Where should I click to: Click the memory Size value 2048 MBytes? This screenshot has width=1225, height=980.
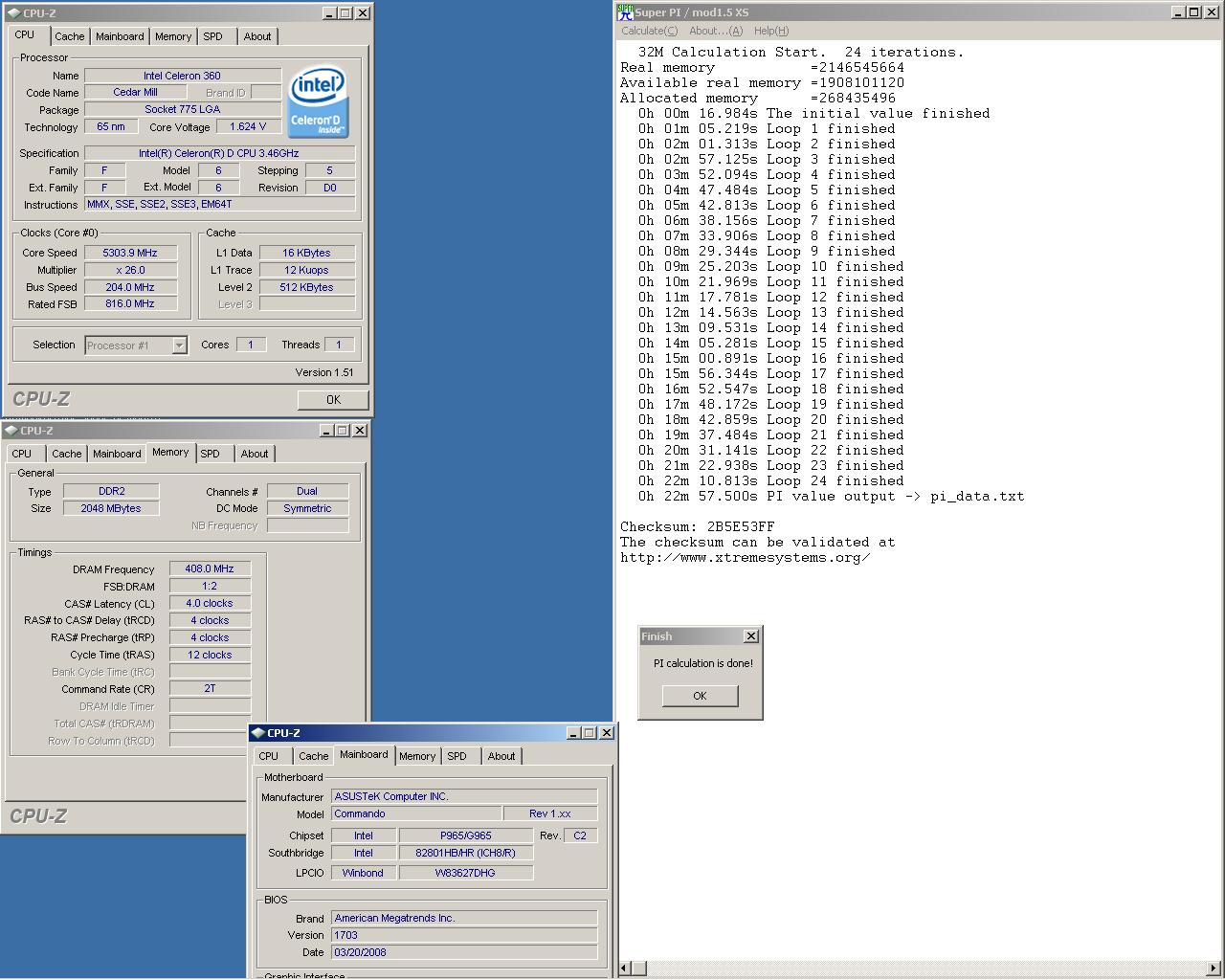point(111,508)
